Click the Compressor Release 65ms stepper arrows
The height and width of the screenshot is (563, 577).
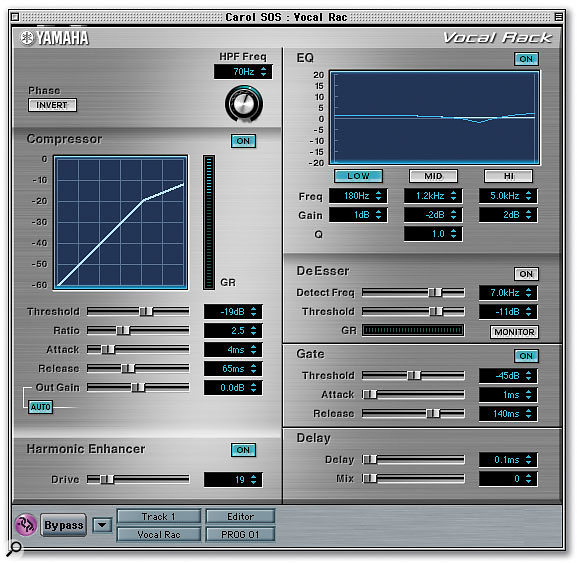254,368
